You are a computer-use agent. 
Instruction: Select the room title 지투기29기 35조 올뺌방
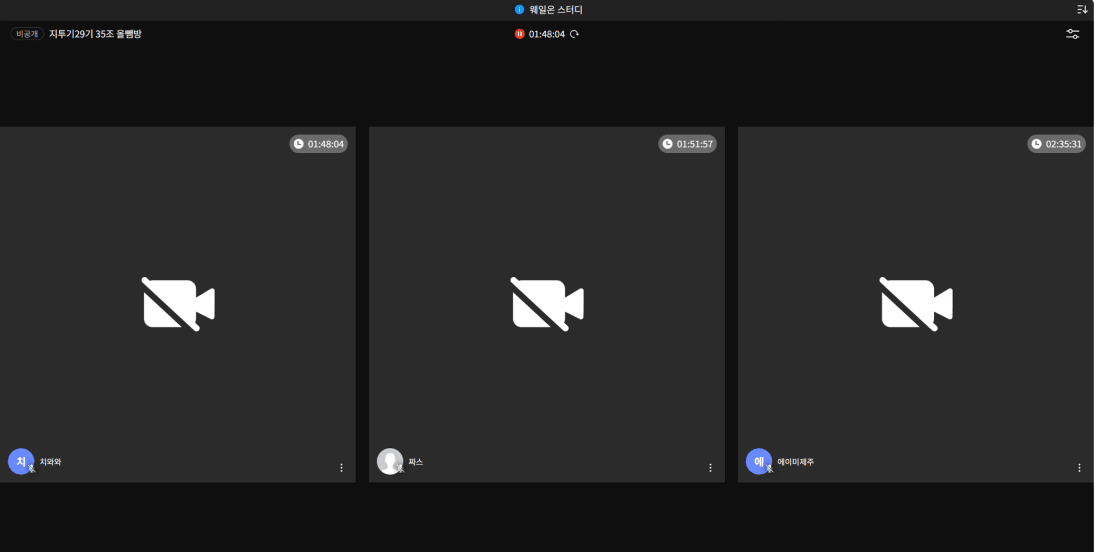coord(95,34)
